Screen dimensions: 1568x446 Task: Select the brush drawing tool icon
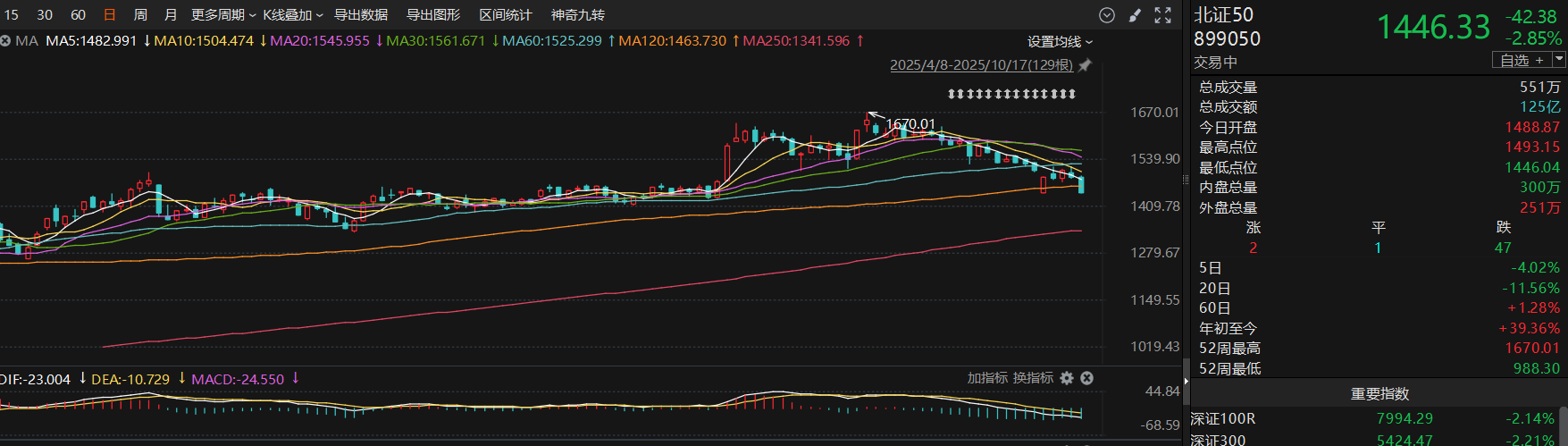click(x=1136, y=15)
